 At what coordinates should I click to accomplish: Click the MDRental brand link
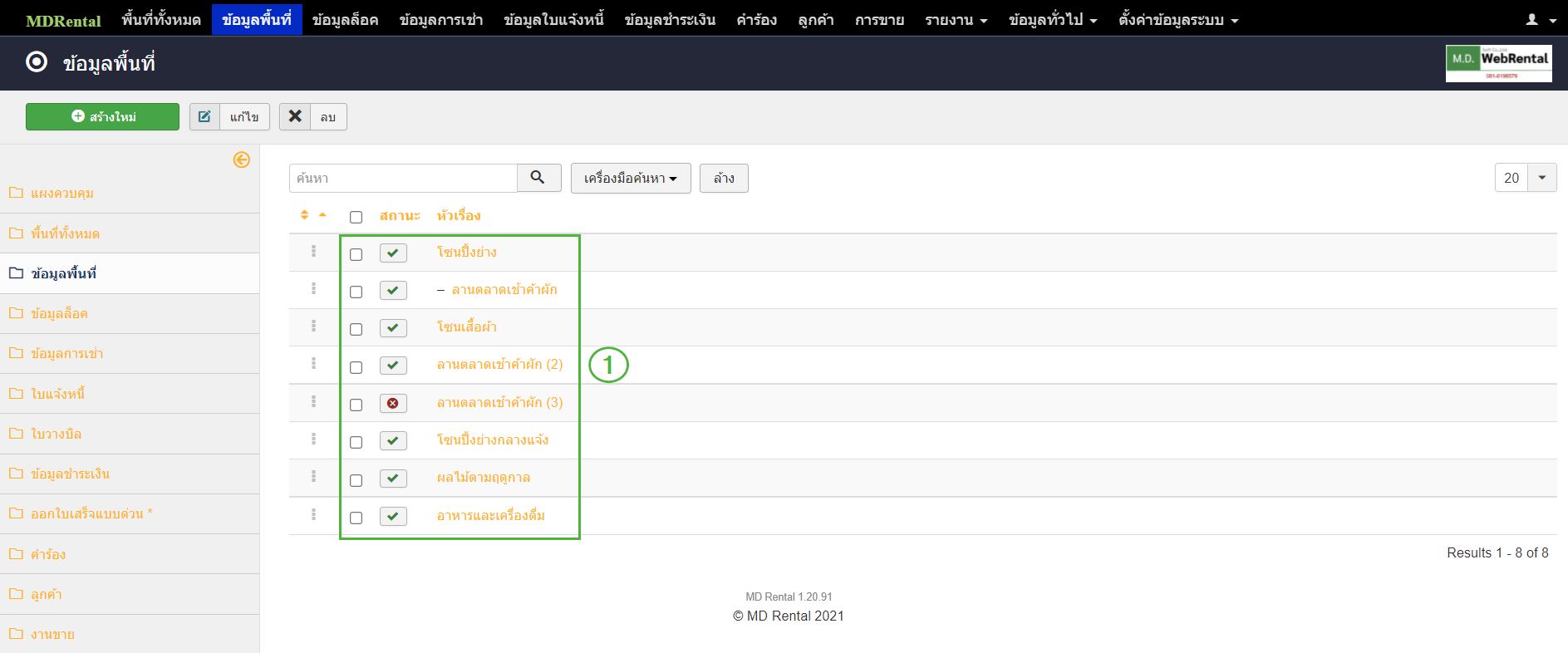(63, 21)
